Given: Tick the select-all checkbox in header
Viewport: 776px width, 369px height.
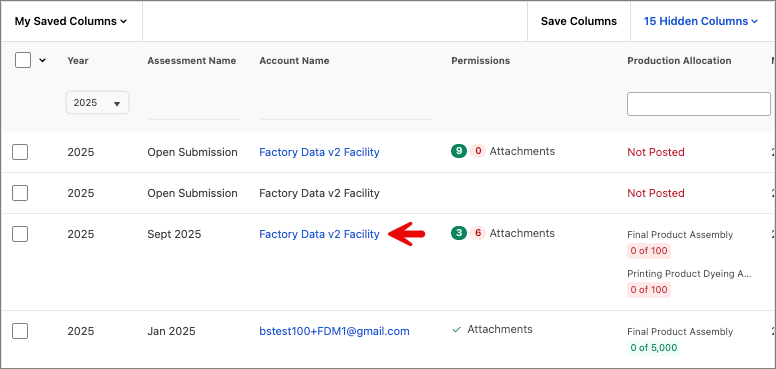Looking at the screenshot, I should coord(23,60).
